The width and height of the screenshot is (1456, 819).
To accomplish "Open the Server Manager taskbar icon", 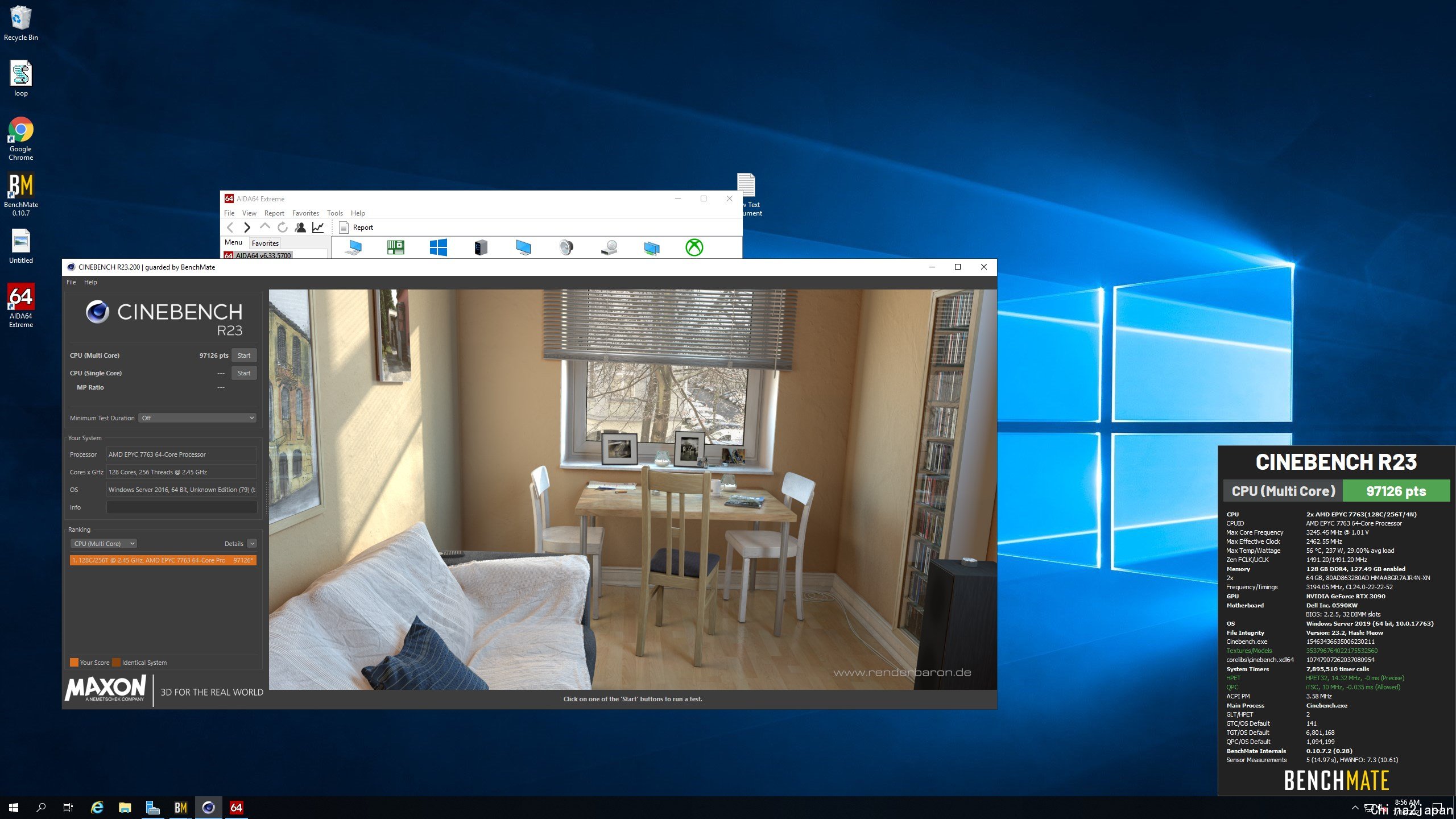I will point(152,807).
